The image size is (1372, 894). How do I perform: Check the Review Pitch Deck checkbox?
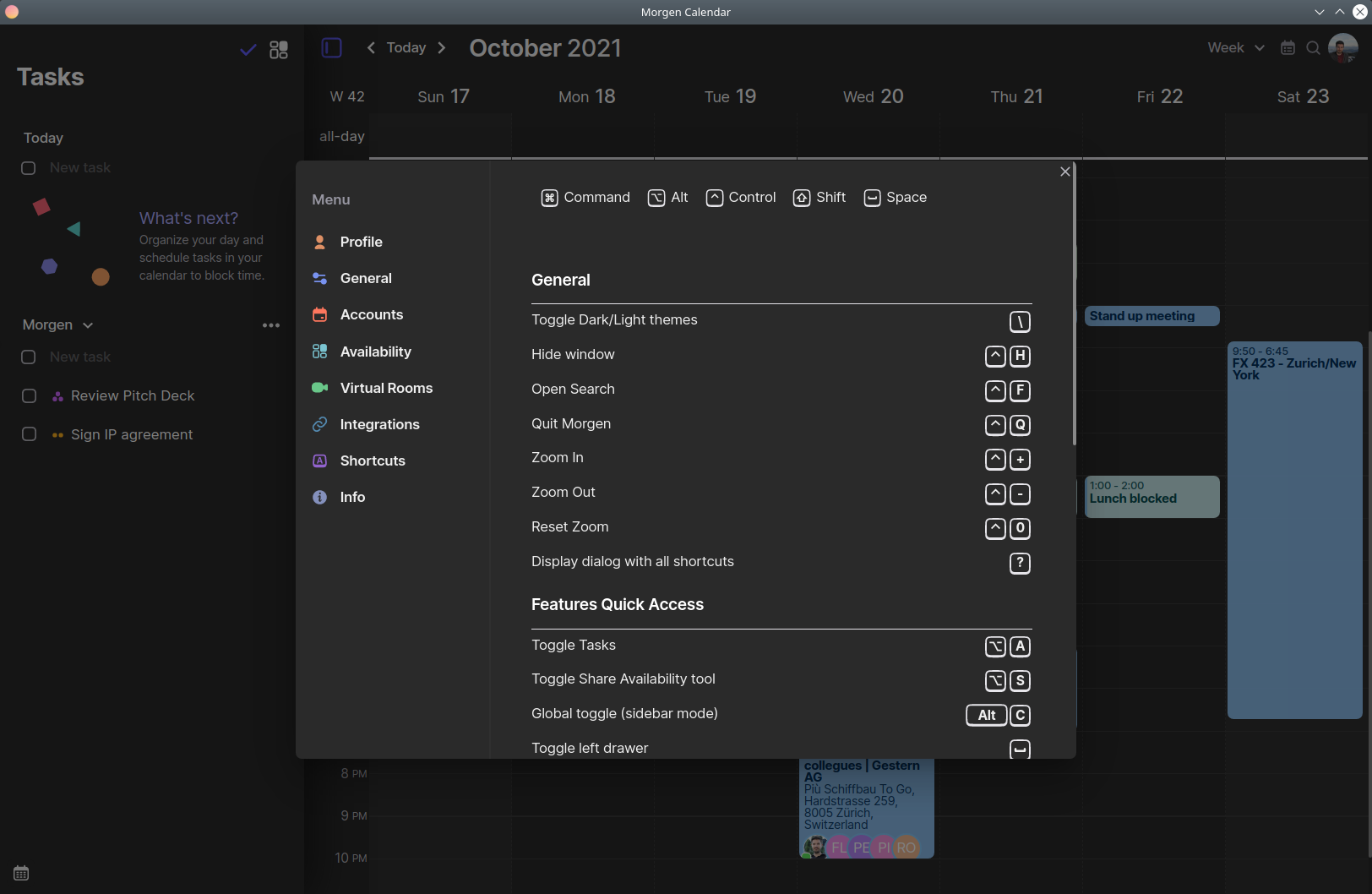(29, 395)
